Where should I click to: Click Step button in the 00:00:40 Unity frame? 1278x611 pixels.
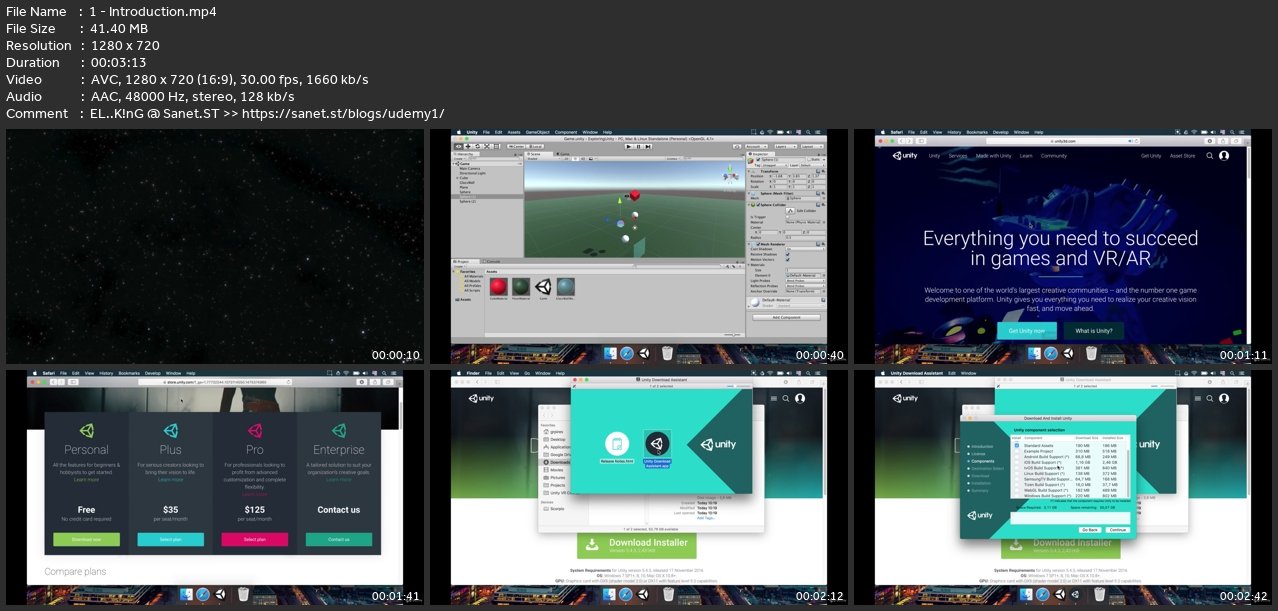(x=648, y=146)
